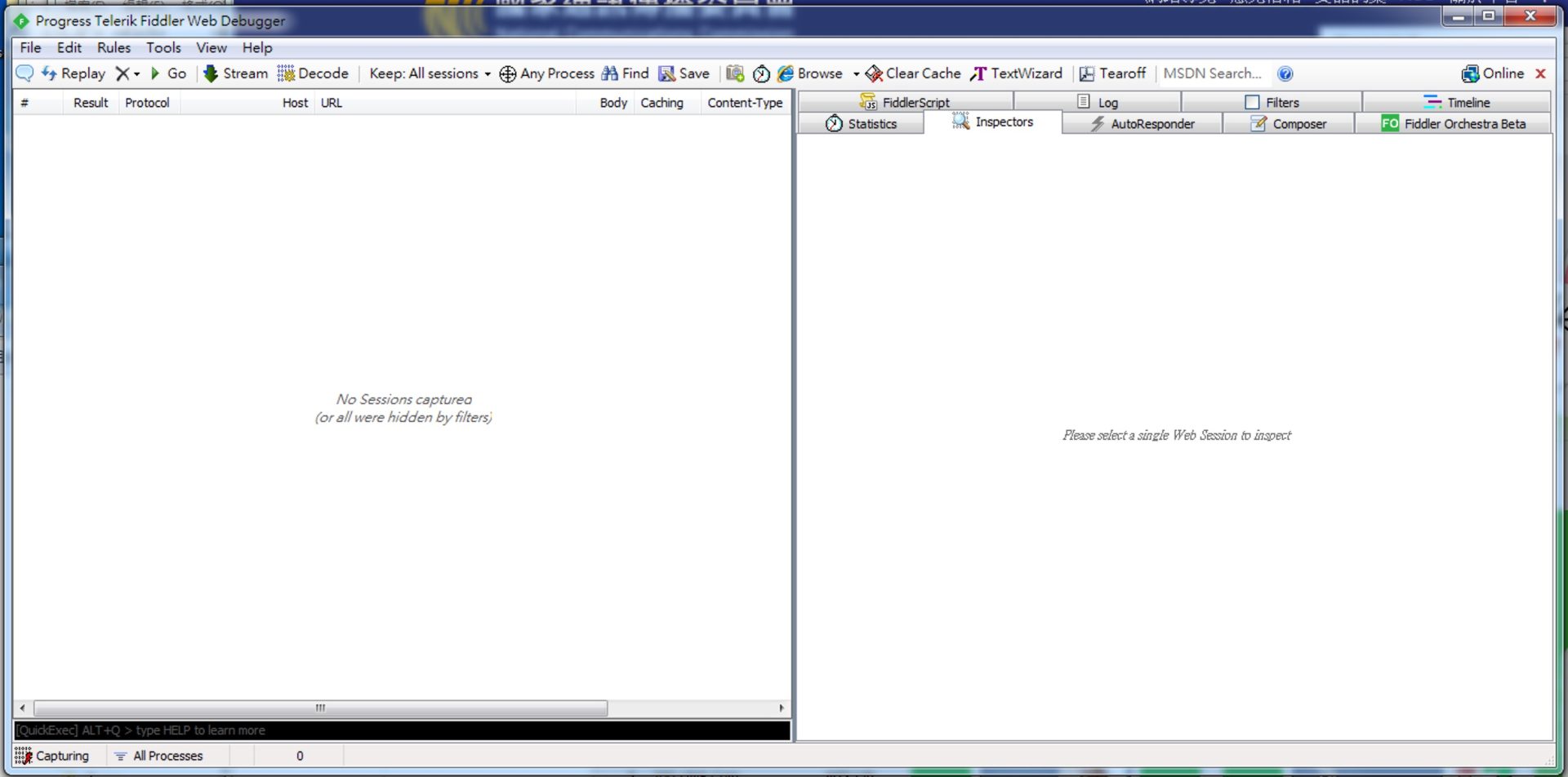
Task: Click the Fiddler app icon in title bar
Action: [21, 21]
